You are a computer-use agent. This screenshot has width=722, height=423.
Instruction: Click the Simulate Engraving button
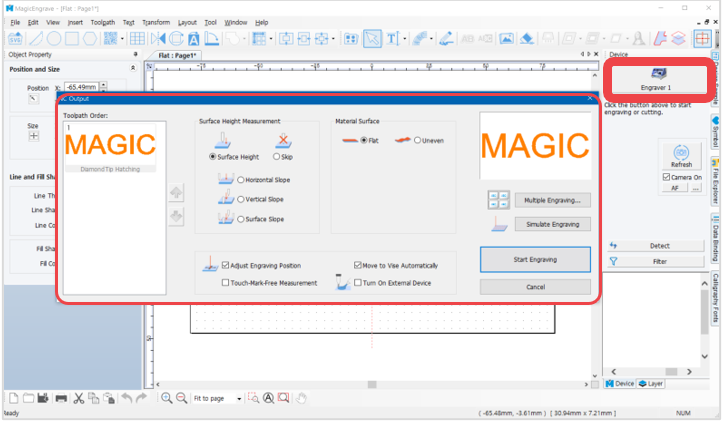pyautogui.click(x=552, y=224)
